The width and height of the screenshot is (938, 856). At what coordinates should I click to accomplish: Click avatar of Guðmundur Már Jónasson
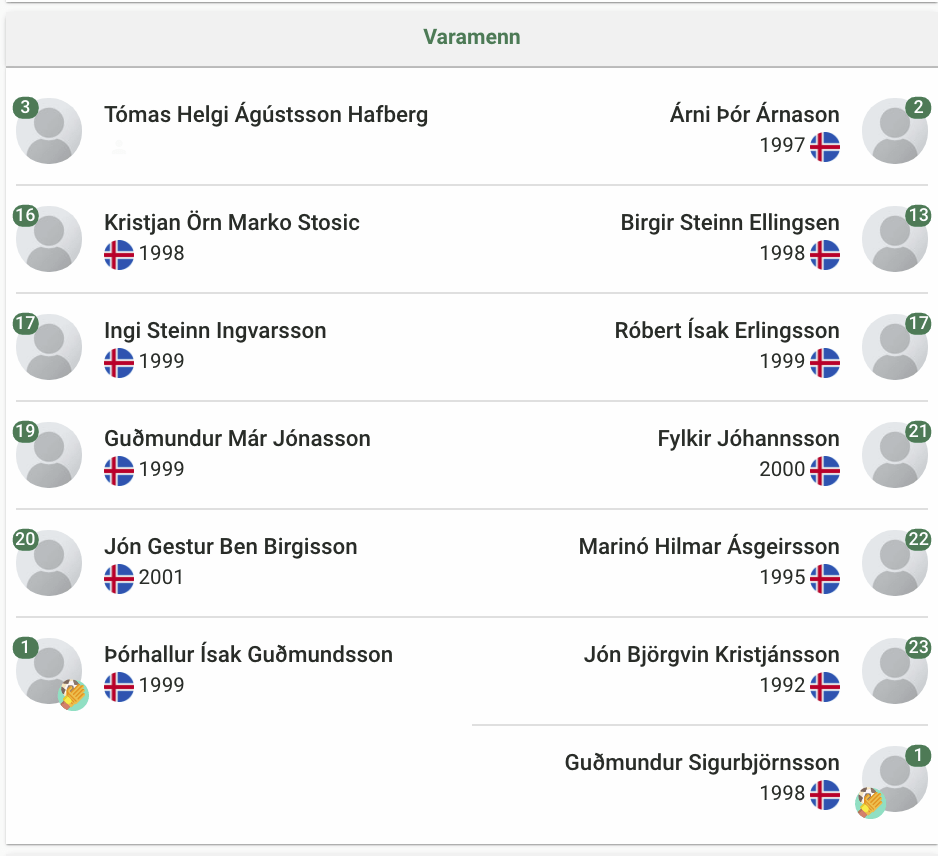pyautogui.click(x=49, y=455)
